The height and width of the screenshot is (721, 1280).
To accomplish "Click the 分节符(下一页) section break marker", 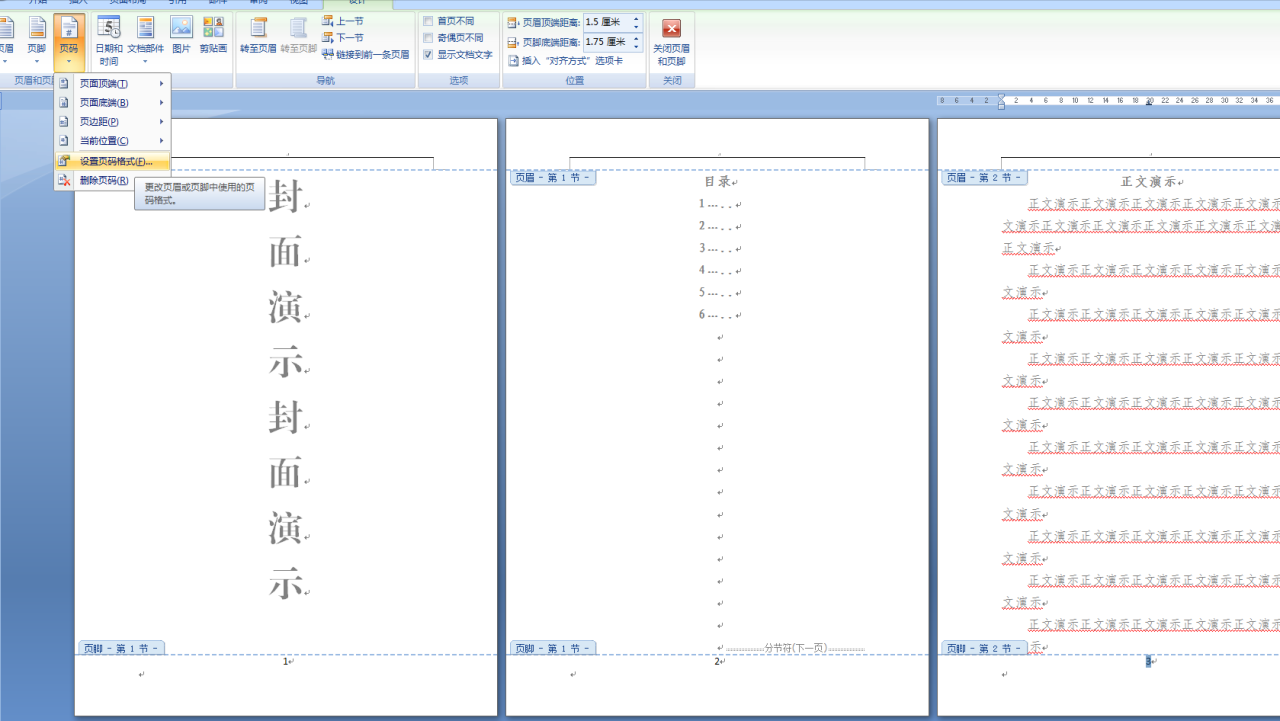I will pyautogui.click(x=795, y=649).
